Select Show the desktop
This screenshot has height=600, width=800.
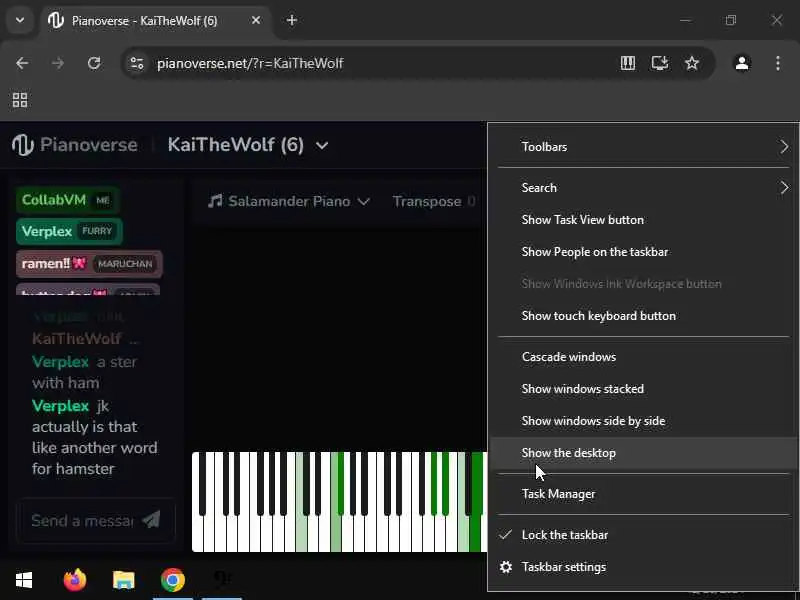pyautogui.click(x=643, y=453)
